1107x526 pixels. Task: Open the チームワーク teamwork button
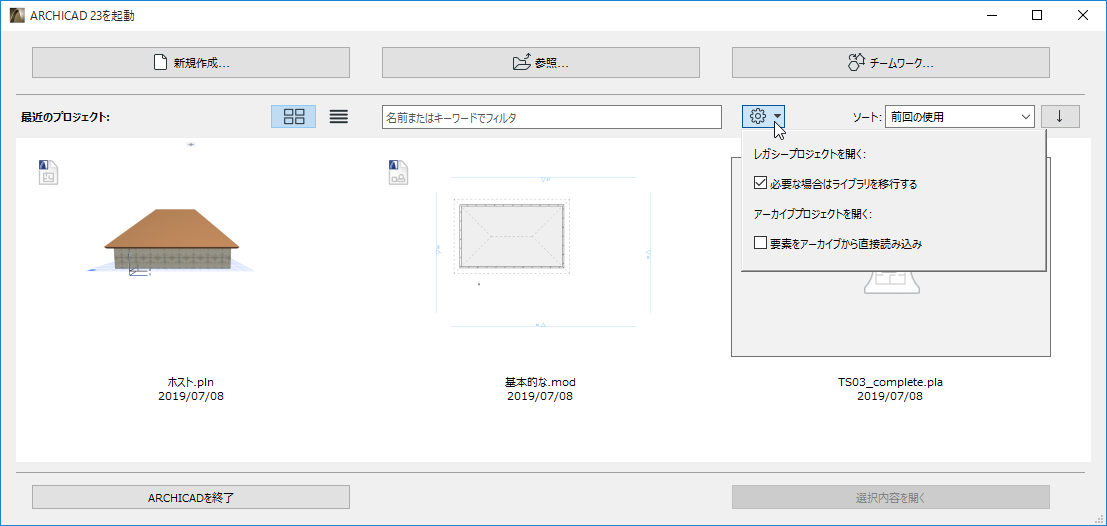click(890, 62)
